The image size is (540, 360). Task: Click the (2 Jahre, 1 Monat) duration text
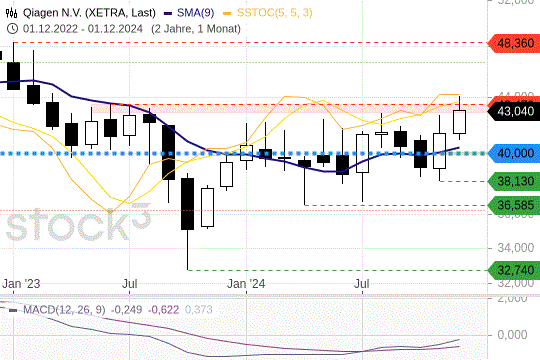click(196, 29)
